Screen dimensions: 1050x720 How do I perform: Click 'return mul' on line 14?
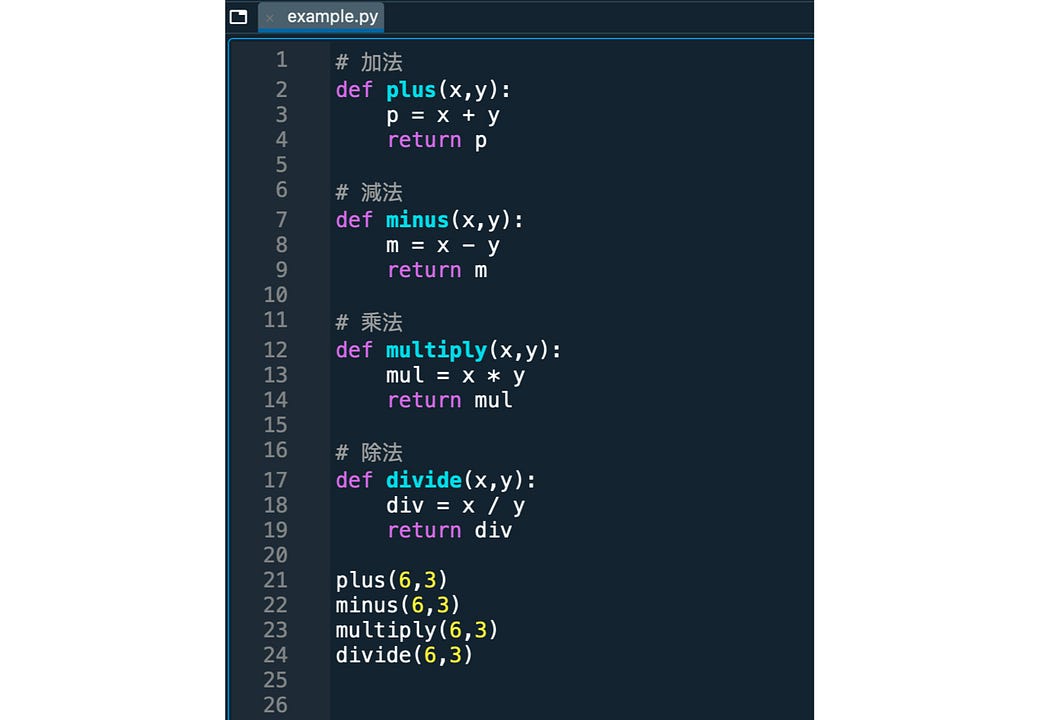pyautogui.click(x=449, y=401)
